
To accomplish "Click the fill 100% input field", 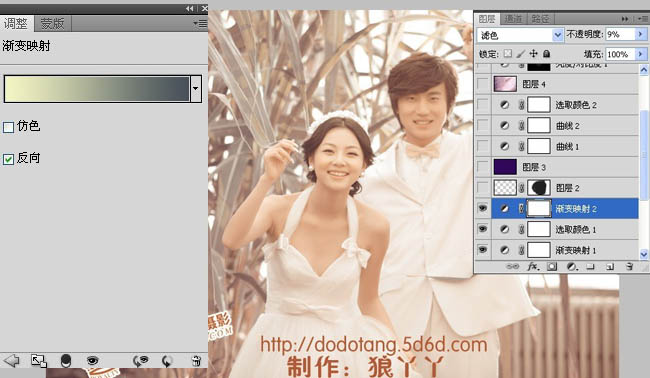I will [621, 54].
